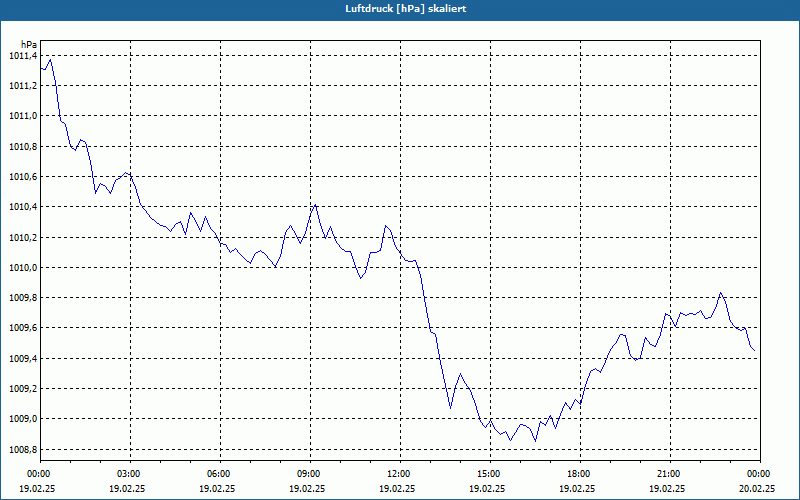This screenshot has height=500, width=800.
Task: Click the y-axis value 1009,4
Action: [x=23, y=358]
